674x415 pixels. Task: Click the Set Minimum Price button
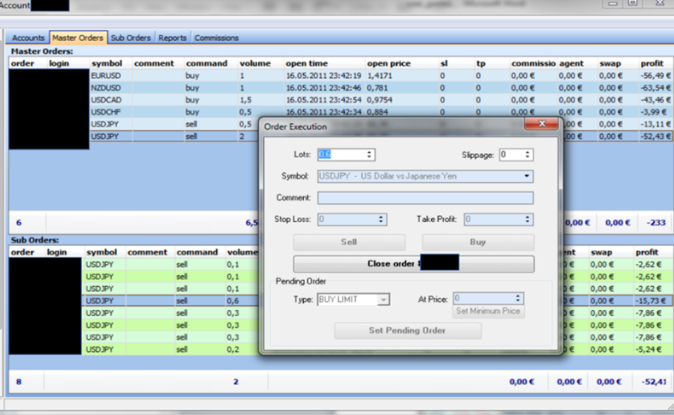pos(488,311)
